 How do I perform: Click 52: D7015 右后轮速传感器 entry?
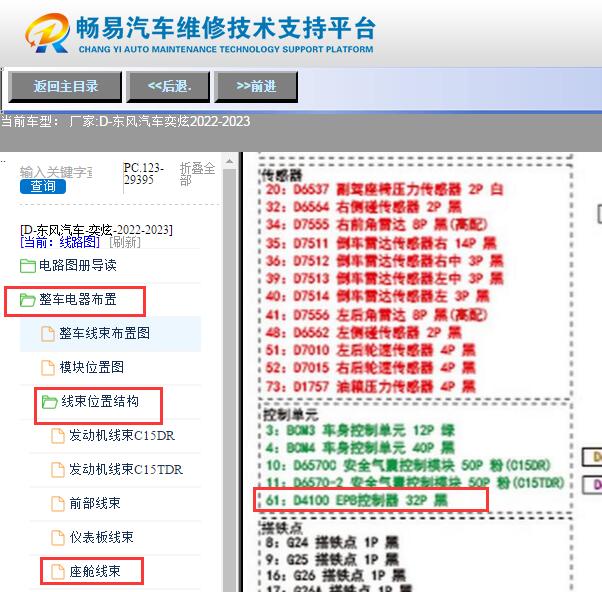370,368
